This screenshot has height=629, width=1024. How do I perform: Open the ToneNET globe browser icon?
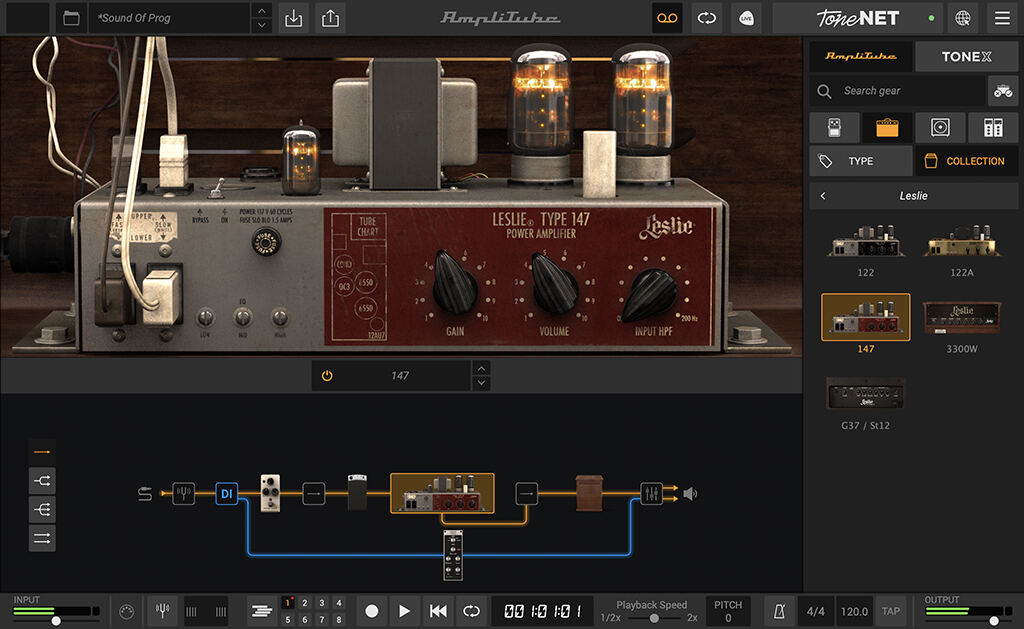(961, 18)
